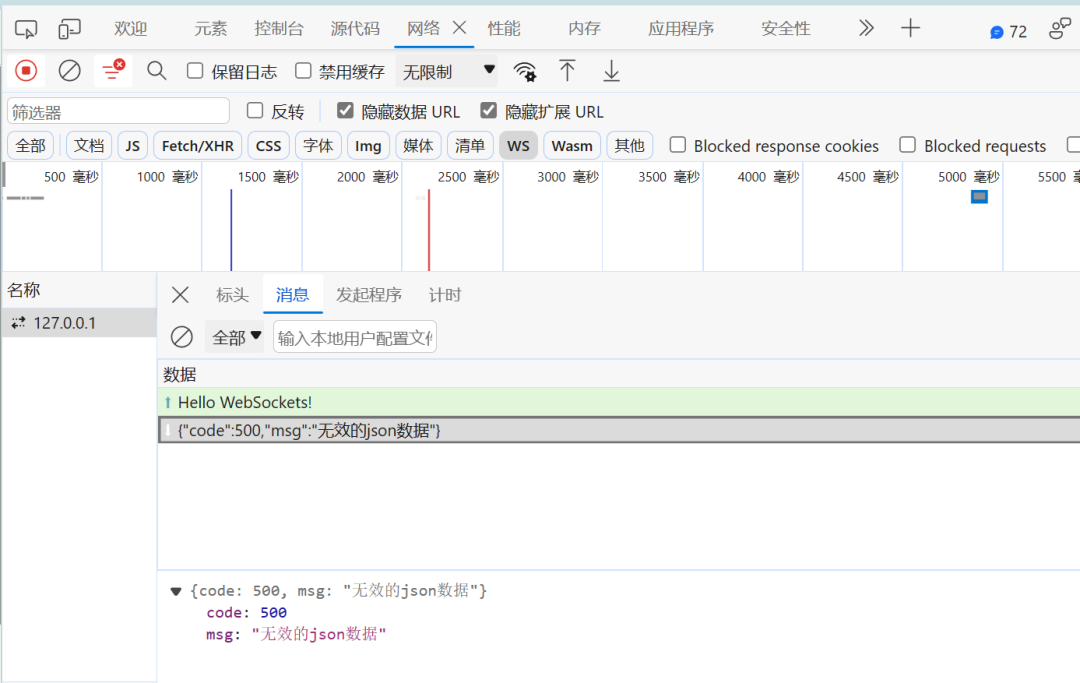The height and width of the screenshot is (683, 1080).
Task: Clear the network log
Action: [x=68, y=70]
